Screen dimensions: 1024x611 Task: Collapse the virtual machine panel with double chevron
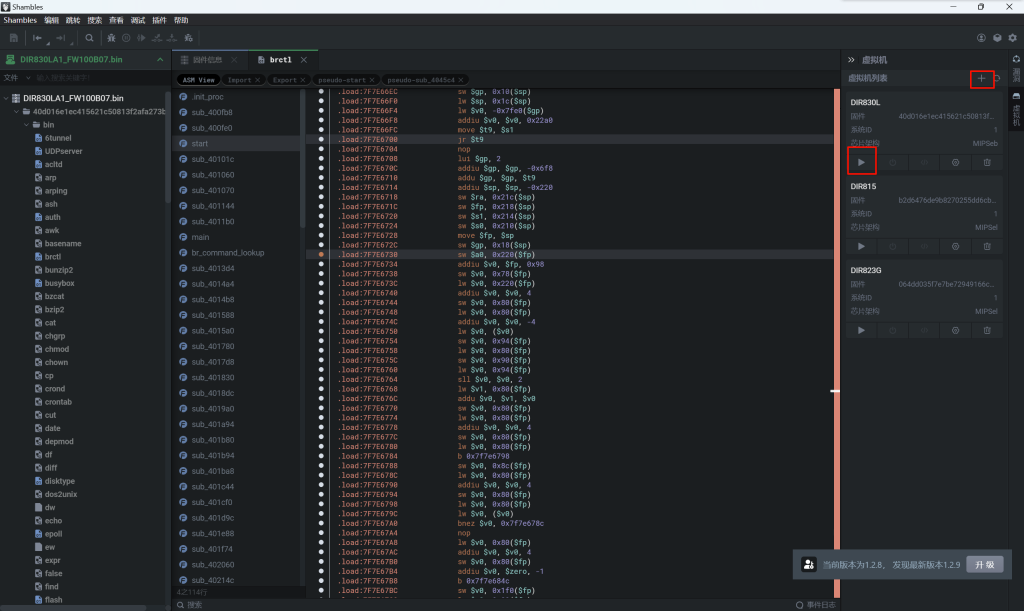point(852,60)
